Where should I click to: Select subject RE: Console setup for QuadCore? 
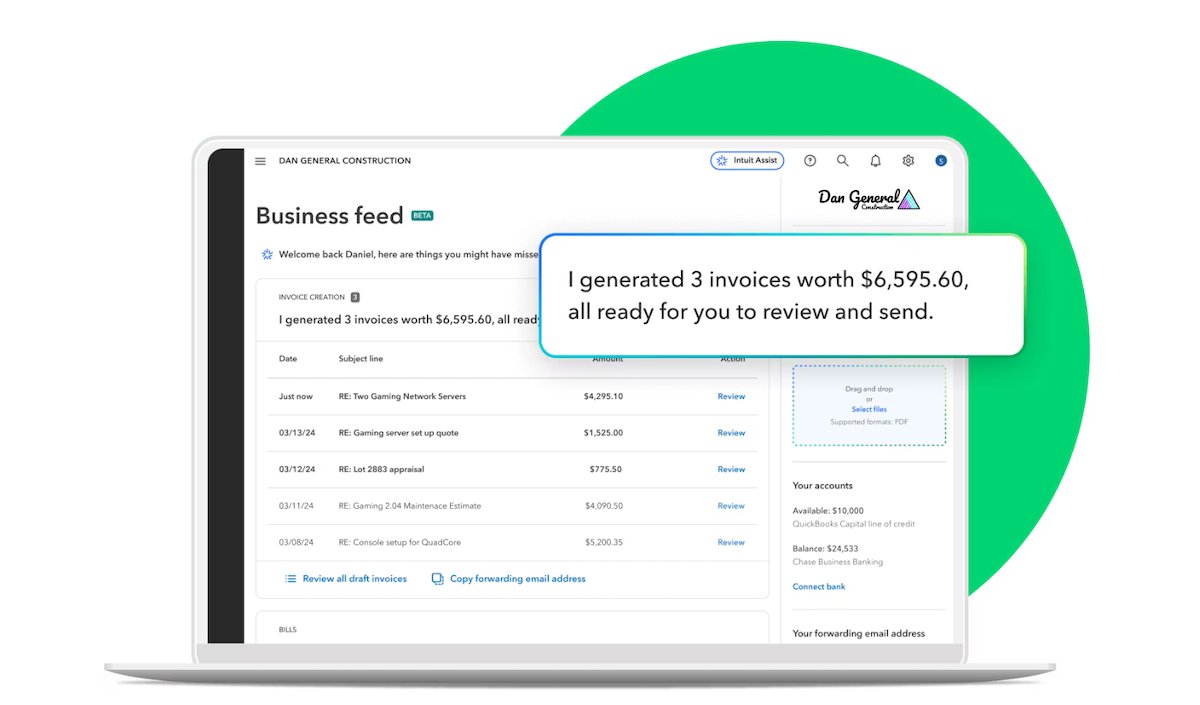pos(400,542)
